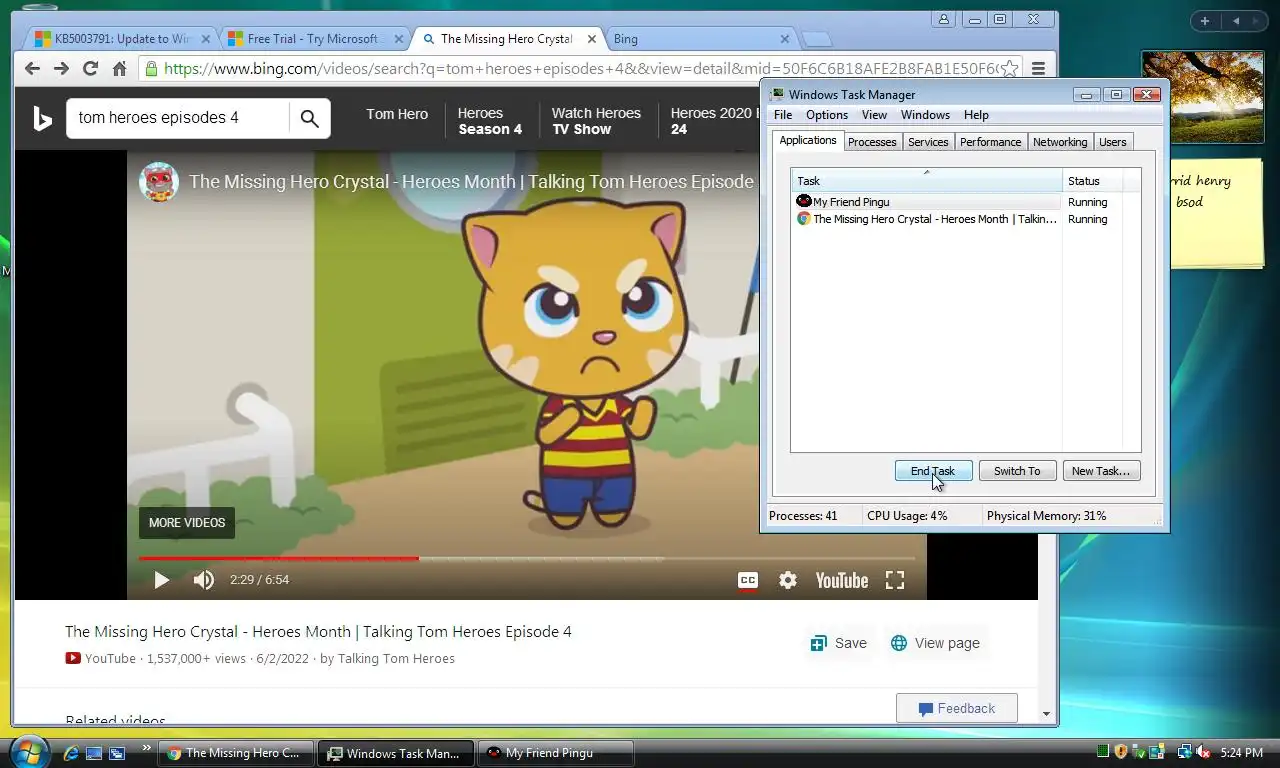The width and height of the screenshot is (1280, 768).
Task: Play the Talking Tom video
Action: pyautogui.click(x=161, y=580)
